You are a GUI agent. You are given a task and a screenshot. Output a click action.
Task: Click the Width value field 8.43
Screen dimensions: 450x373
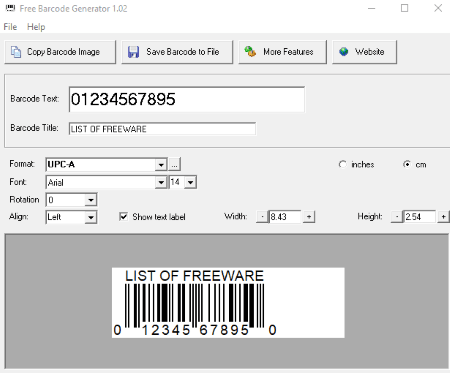click(285, 217)
